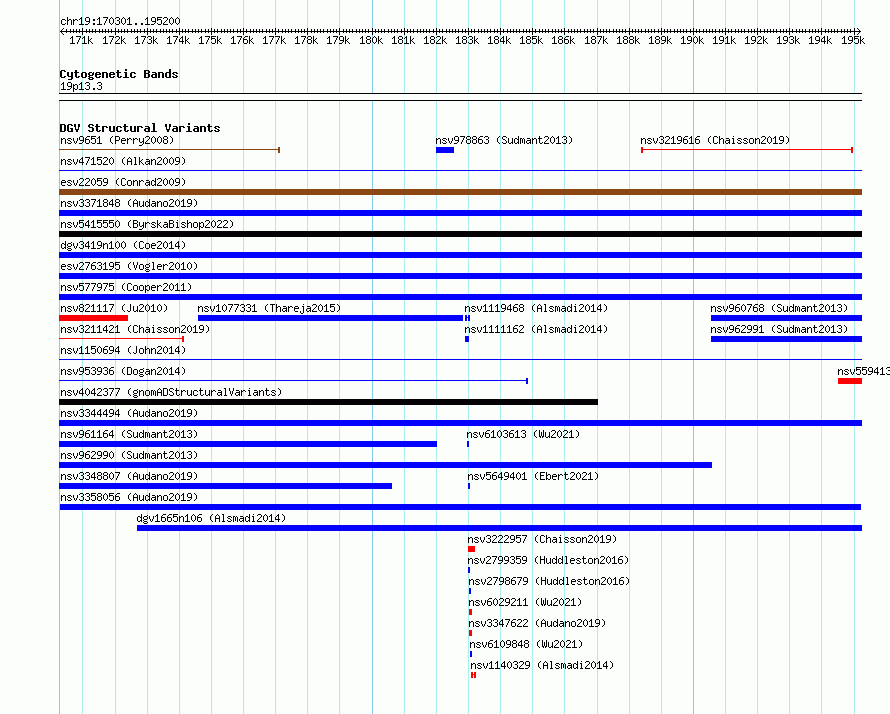Viewport: 890px width, 714px height.
Task: Click nsv960768 (Sudmant2013) label
Action: [x=779, y=308]
